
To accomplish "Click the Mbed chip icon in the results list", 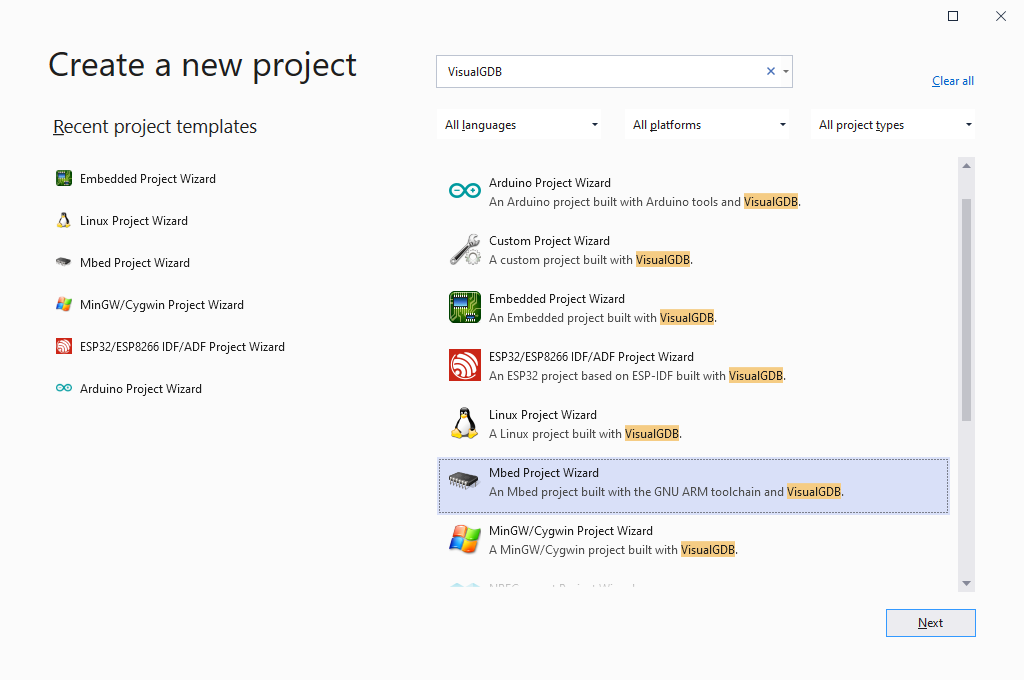I will [464, 481].
